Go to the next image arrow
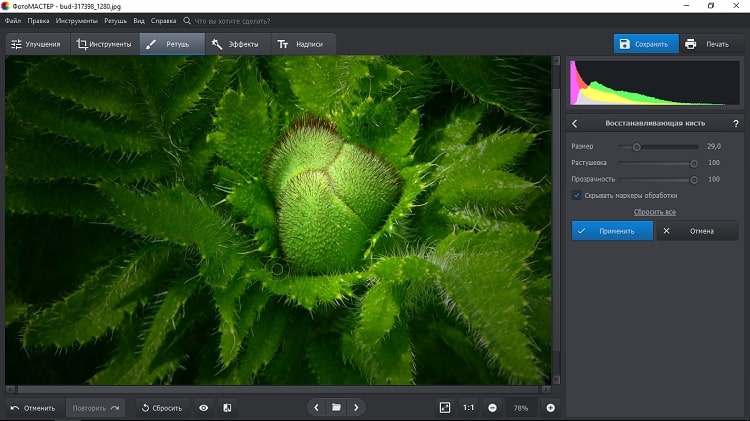Screen dimensions: 750x421 (356, 408)
